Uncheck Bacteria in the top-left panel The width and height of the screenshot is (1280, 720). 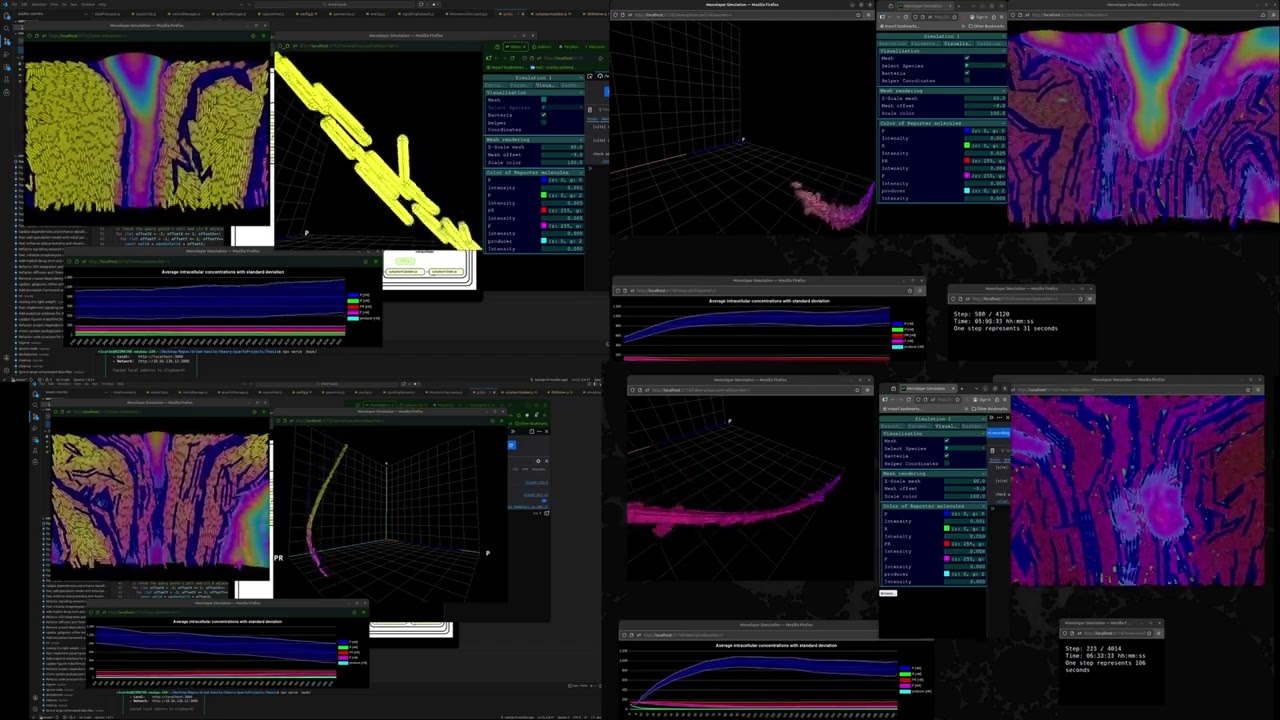tap(544, 115)
